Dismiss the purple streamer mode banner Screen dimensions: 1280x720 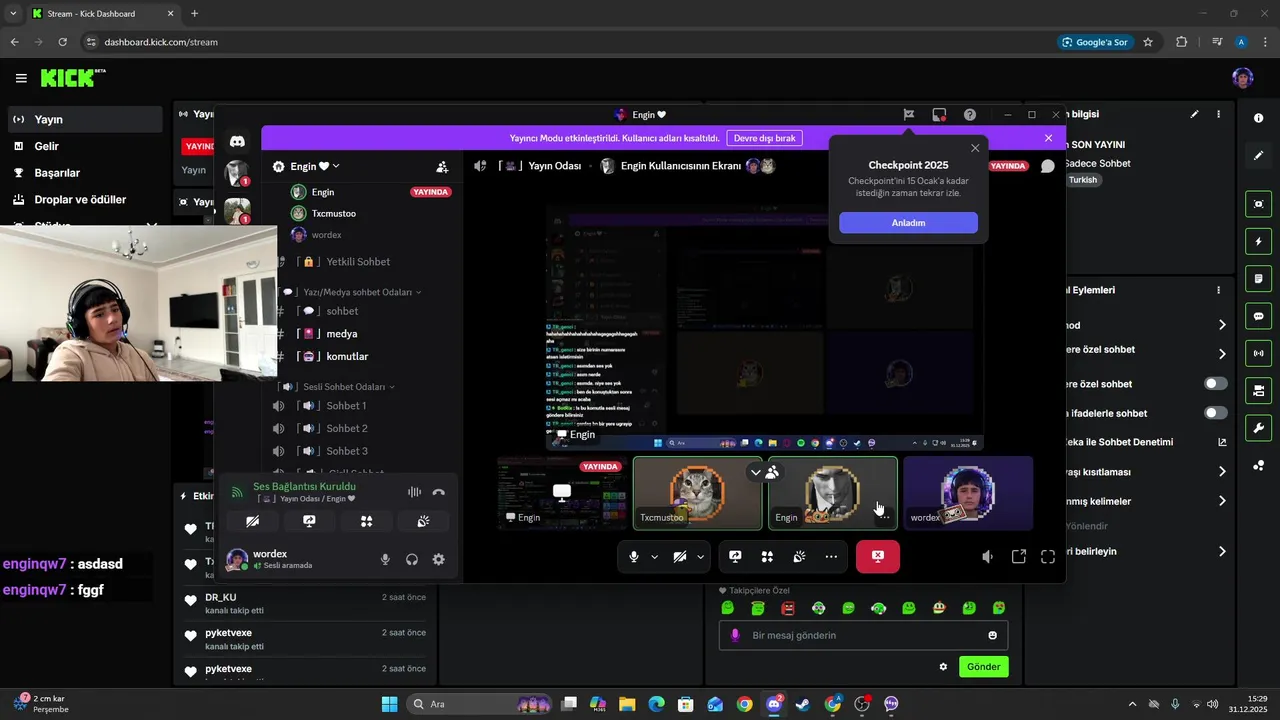(1048, 138)
